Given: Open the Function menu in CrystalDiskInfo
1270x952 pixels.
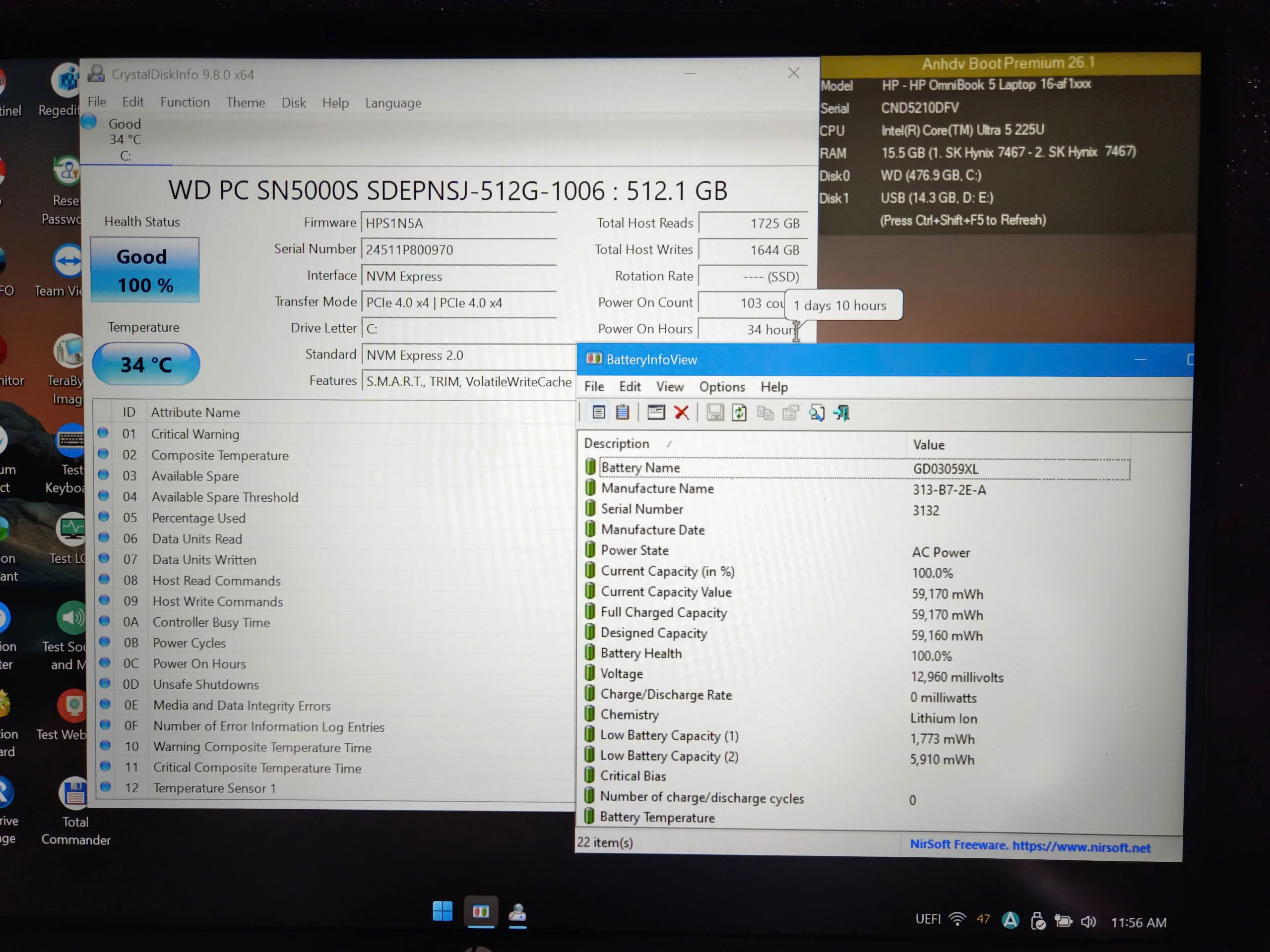Looking at the screenshot, I should tap(185, 102).
